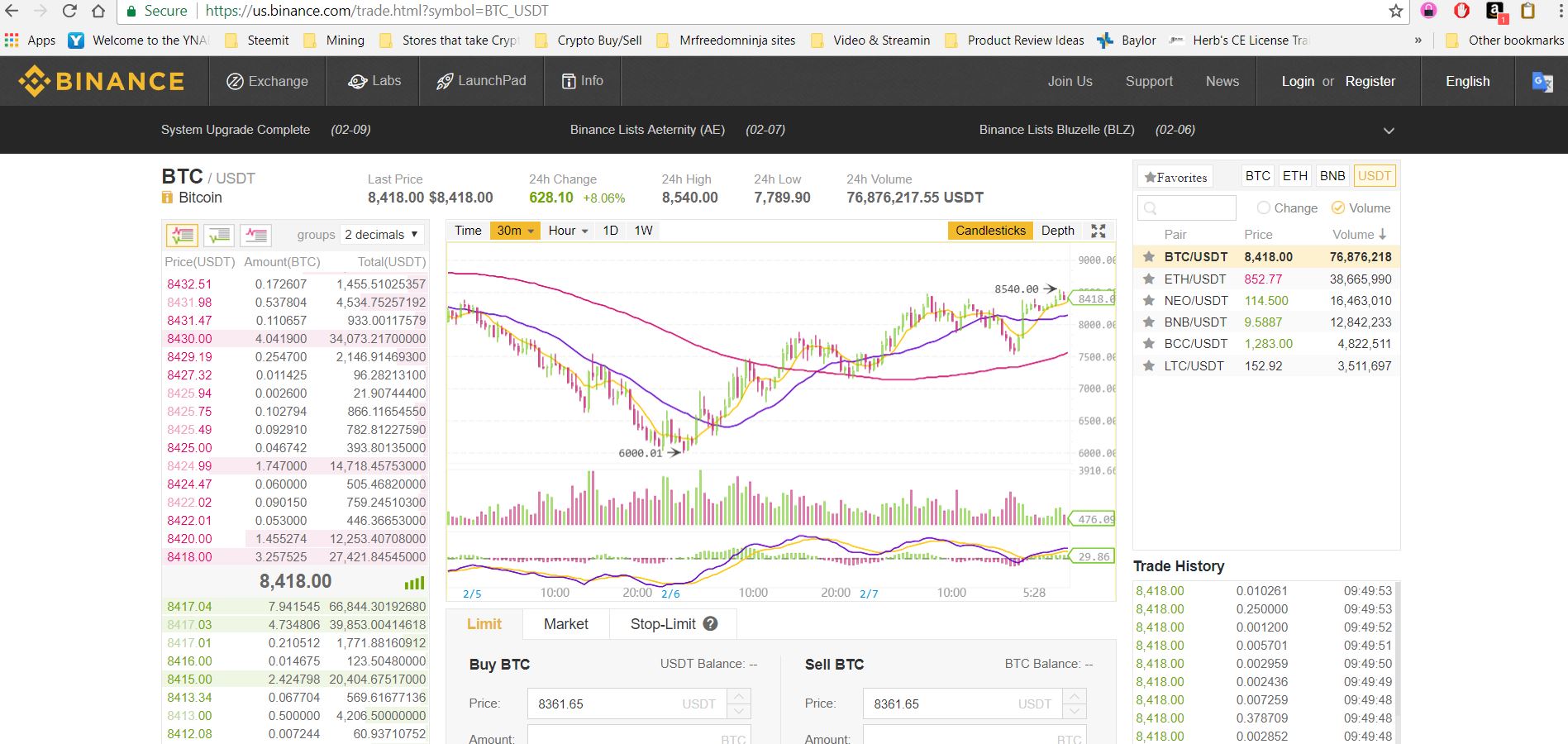Click the browser address bar URL
The height and width of the screenshot is (744, 1568).
point(376,11)
